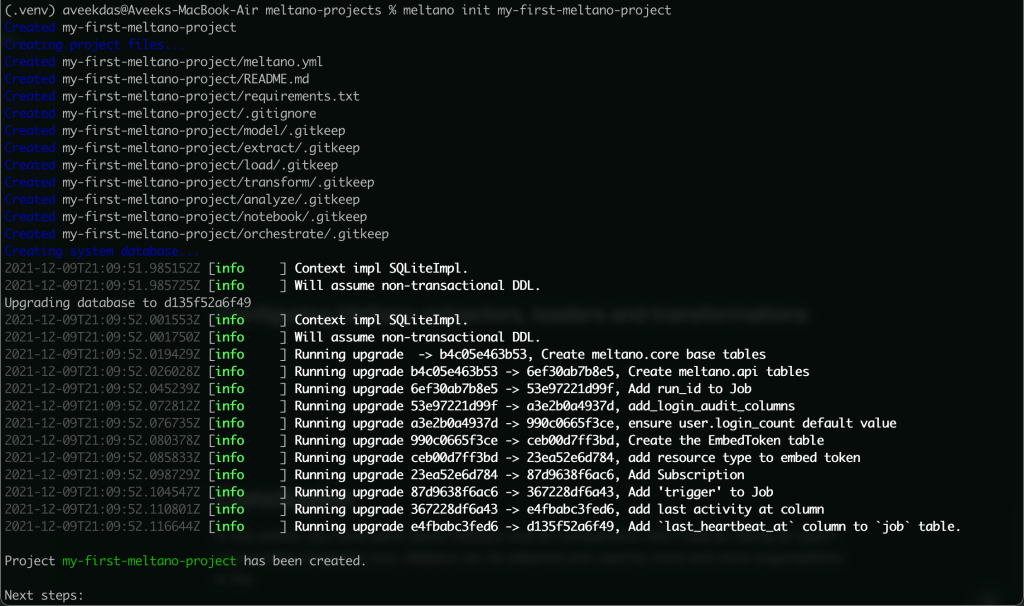Click green my-first-meltano-project project name

[150, 560]
